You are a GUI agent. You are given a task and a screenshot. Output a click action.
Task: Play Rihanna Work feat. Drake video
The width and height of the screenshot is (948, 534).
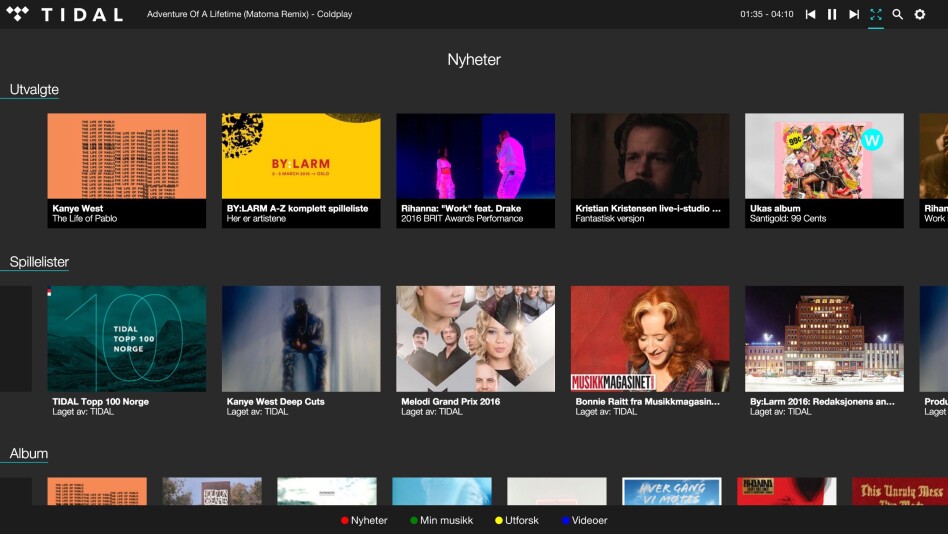click(475, 170)
